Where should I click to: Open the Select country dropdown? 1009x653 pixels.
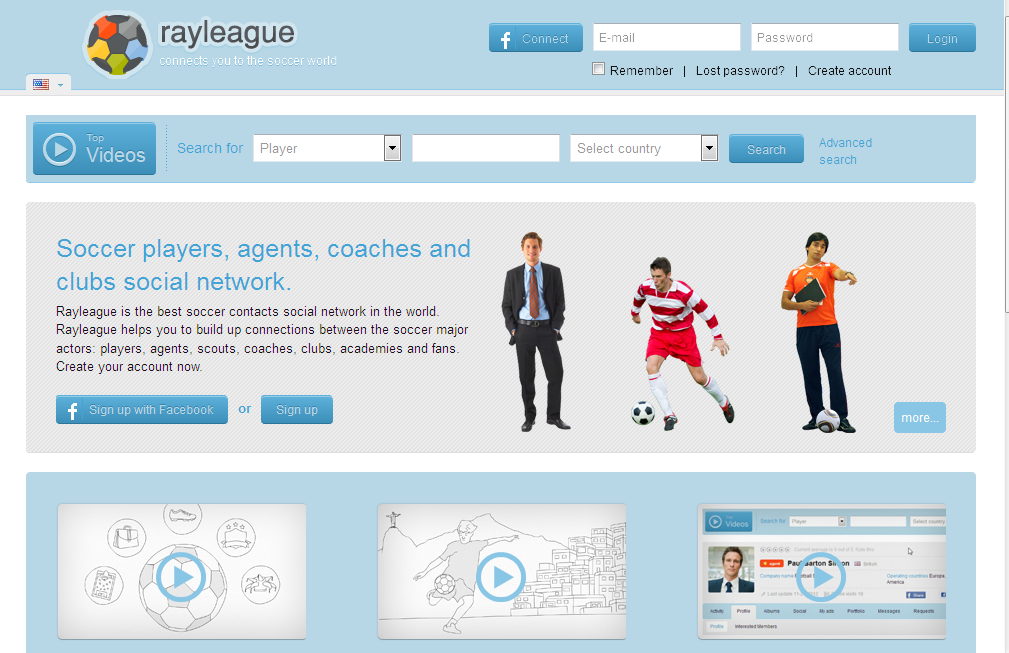(709, 148)
